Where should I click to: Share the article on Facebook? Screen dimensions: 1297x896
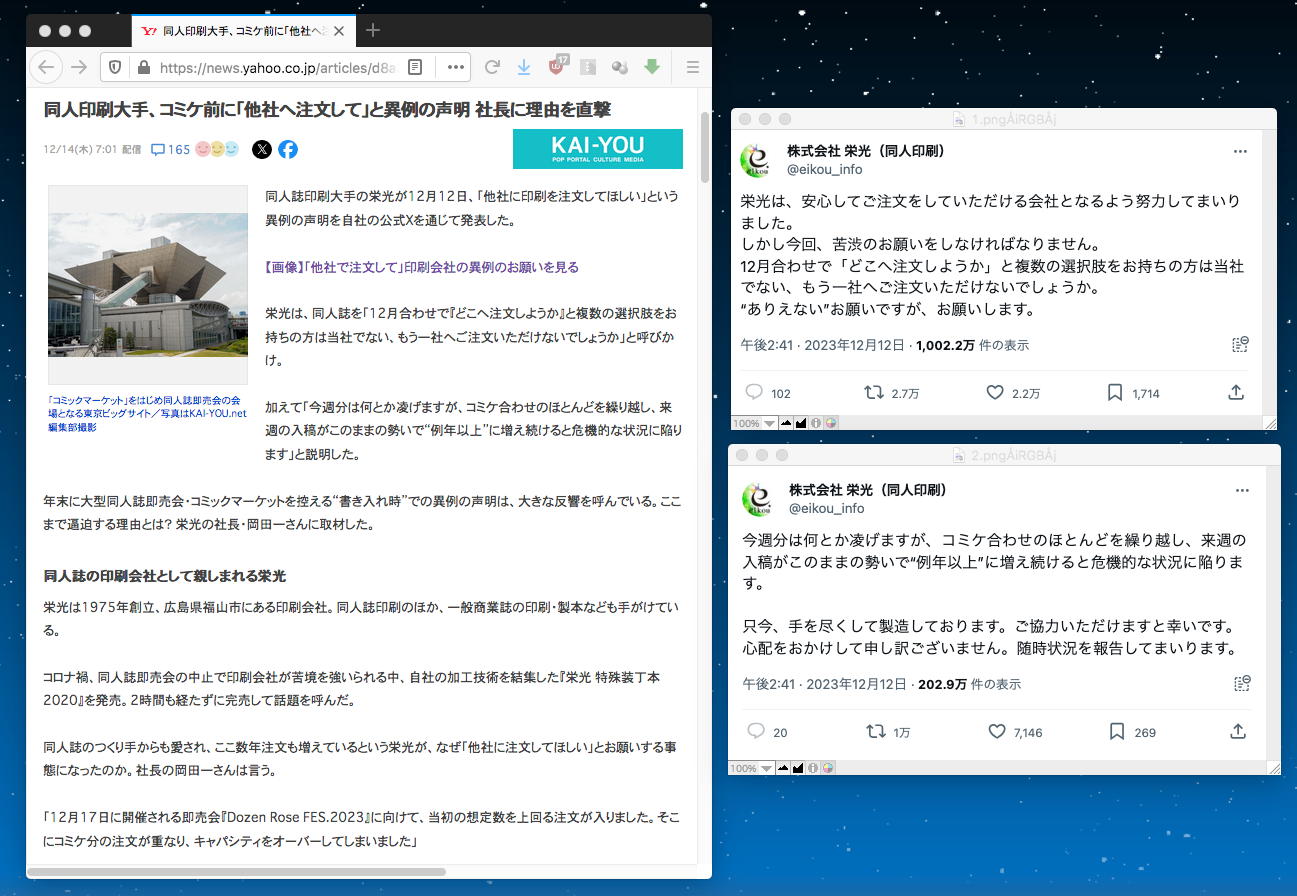[288, 150]
